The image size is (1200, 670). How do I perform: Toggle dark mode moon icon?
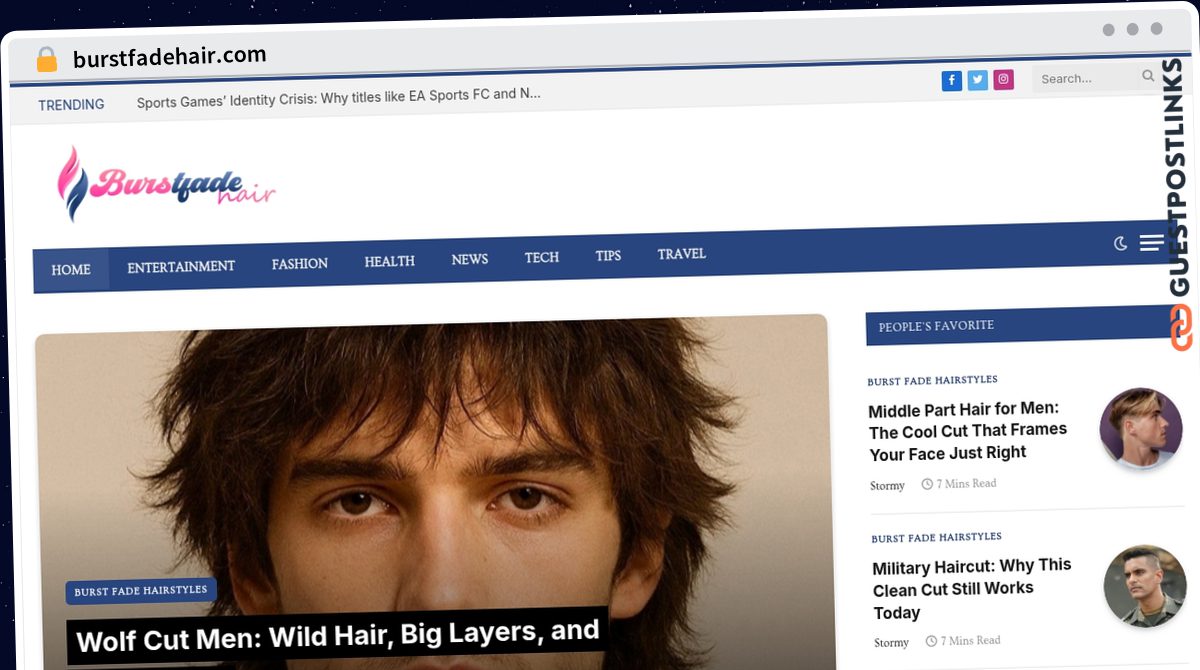click(1121, 243)
